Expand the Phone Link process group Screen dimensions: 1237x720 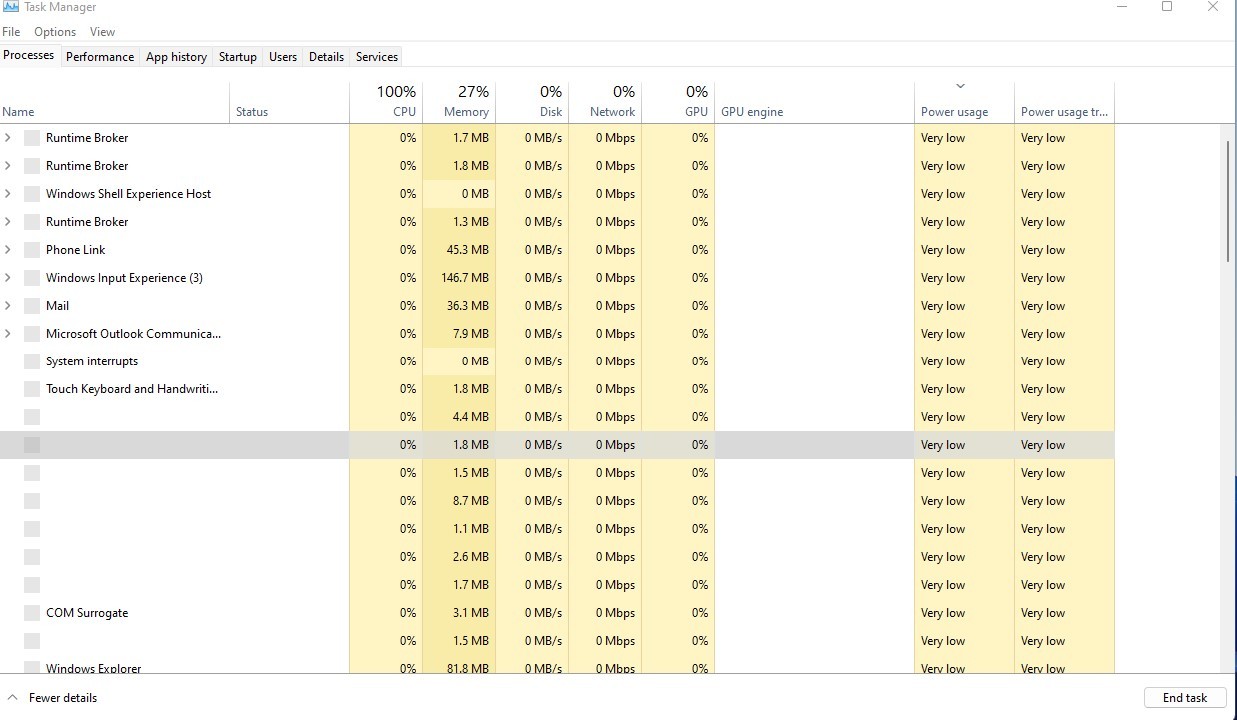(8, 249)
